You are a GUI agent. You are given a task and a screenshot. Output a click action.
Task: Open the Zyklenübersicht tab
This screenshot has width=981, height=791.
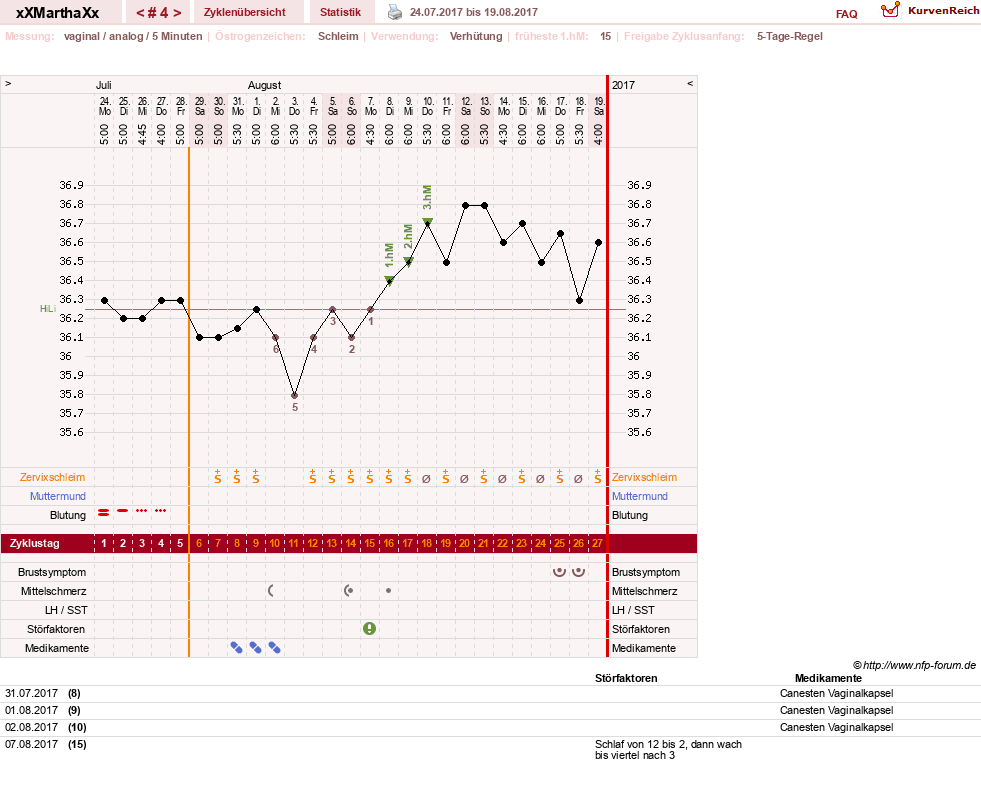point(245,12)
